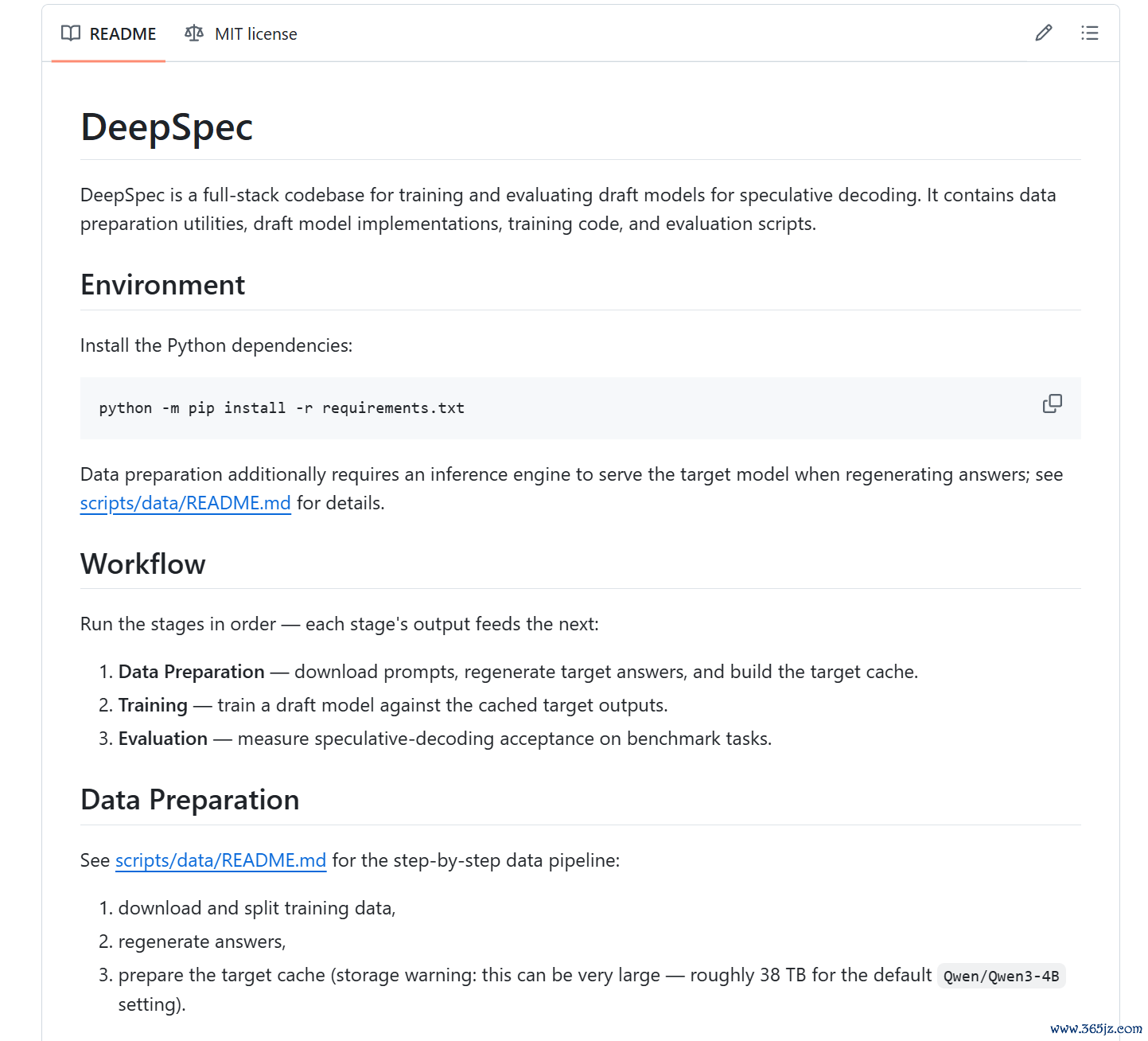
Task: Click inside the pip install code block
Action: pos(581,408)
